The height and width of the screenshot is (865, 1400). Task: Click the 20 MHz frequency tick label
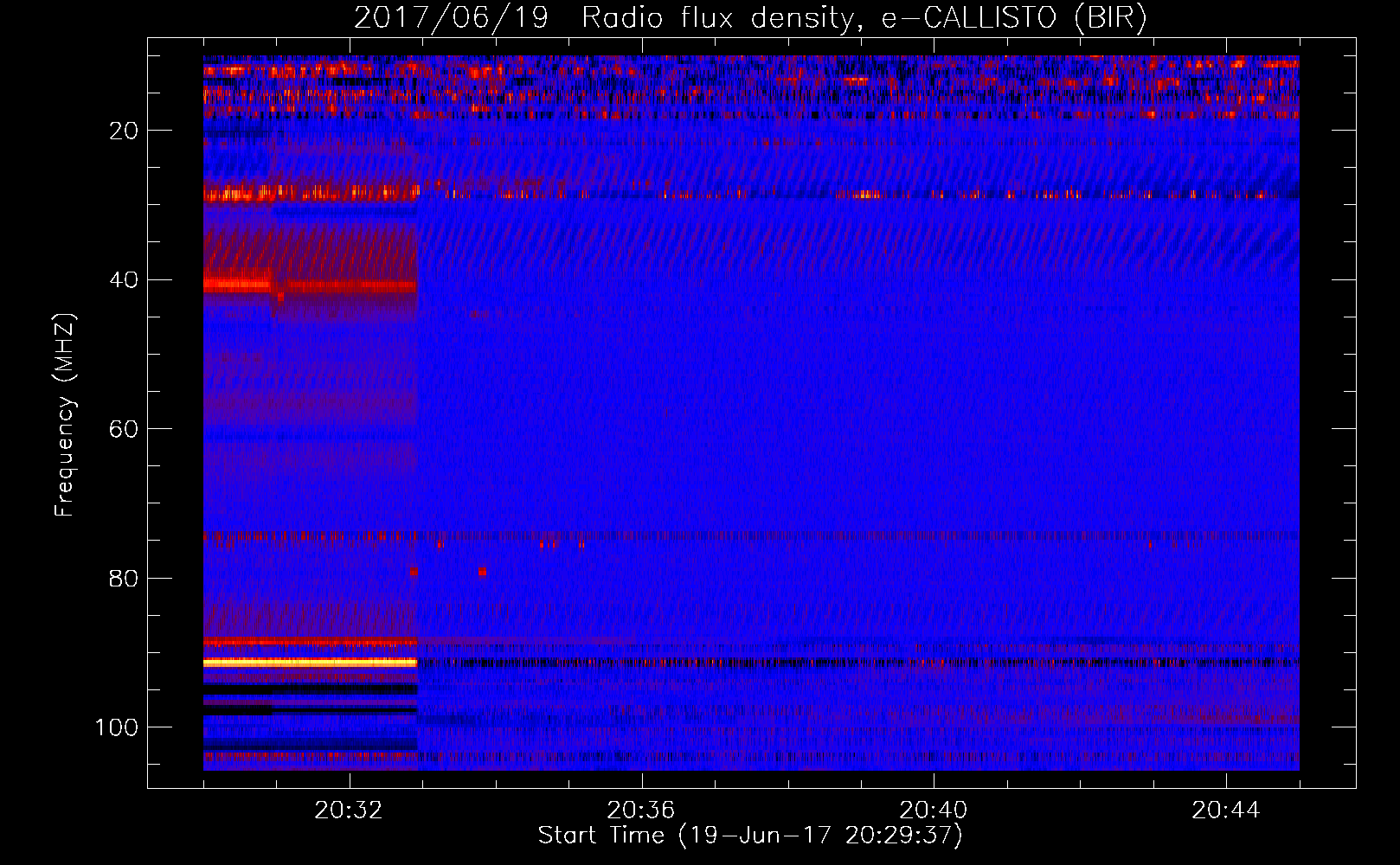124,131
